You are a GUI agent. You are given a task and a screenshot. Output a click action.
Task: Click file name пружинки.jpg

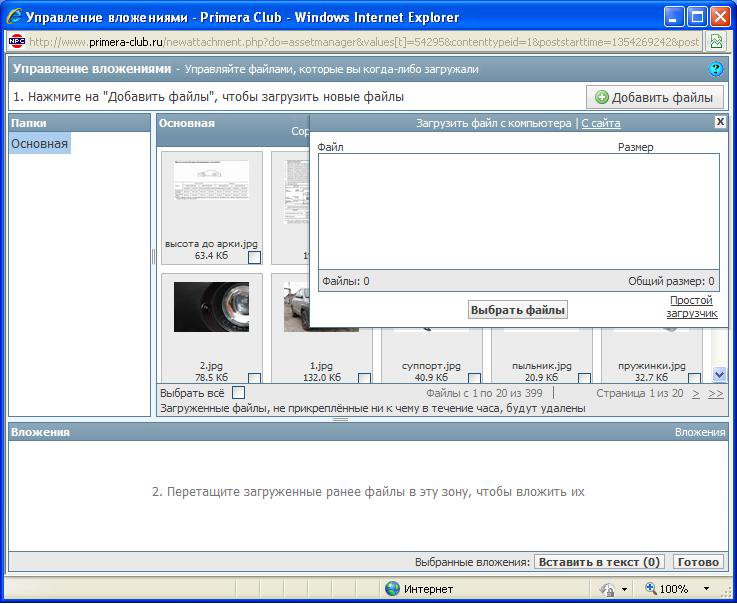pos(651,366)
